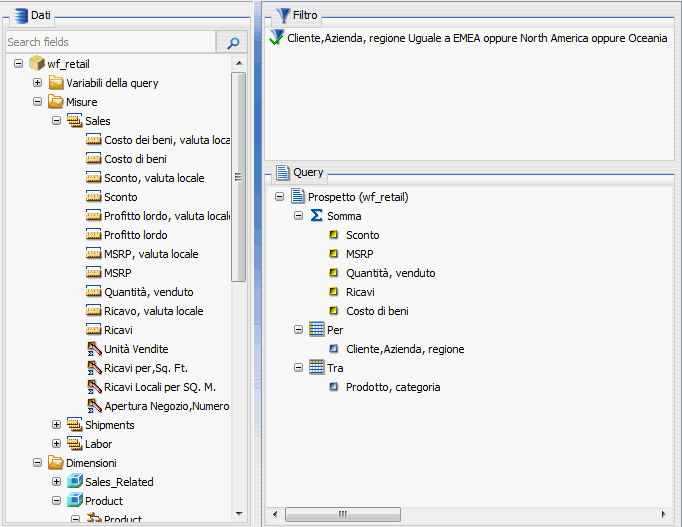682x527 pixels.
Task: Click the filter funnel icon with checkmark
Action: click(x=276, y=37)
